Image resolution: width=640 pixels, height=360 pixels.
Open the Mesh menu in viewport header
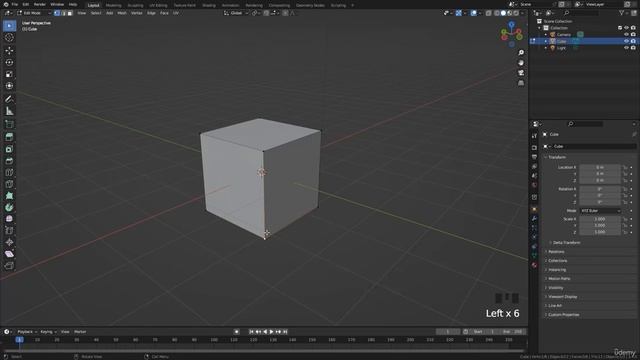click(x=122, y=13)
